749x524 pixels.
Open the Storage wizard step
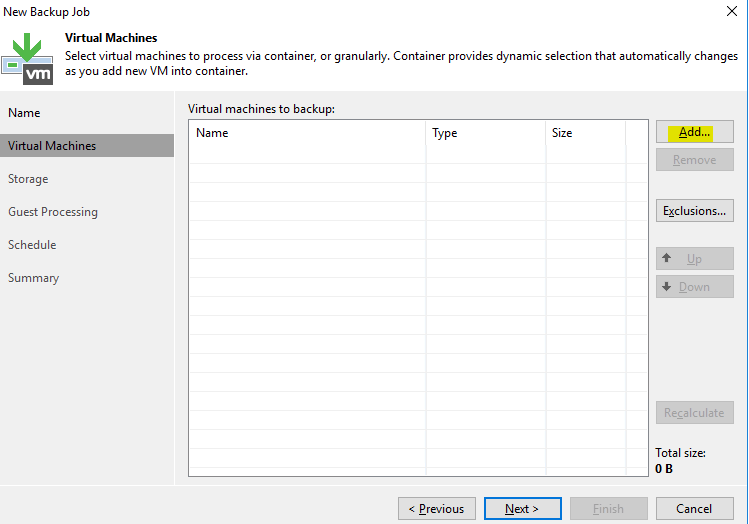(28, 179)
